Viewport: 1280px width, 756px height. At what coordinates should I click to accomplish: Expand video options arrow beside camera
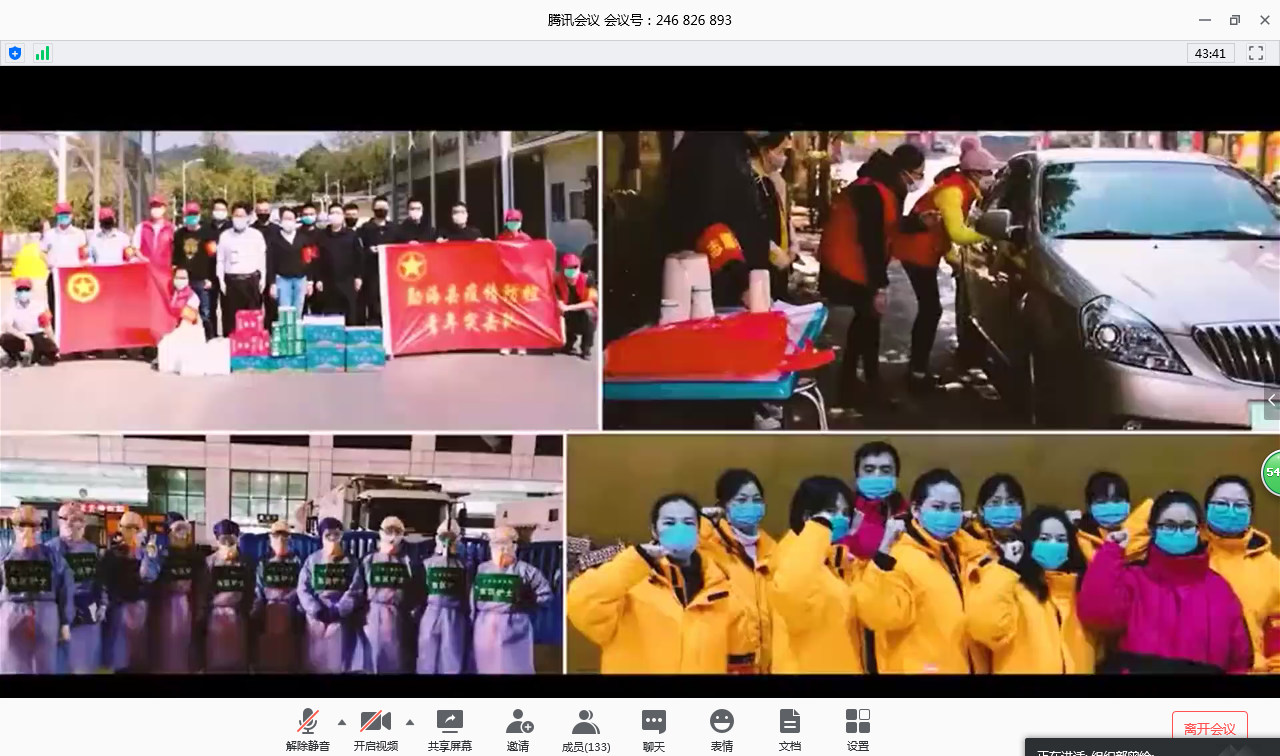tap(409, 722)
